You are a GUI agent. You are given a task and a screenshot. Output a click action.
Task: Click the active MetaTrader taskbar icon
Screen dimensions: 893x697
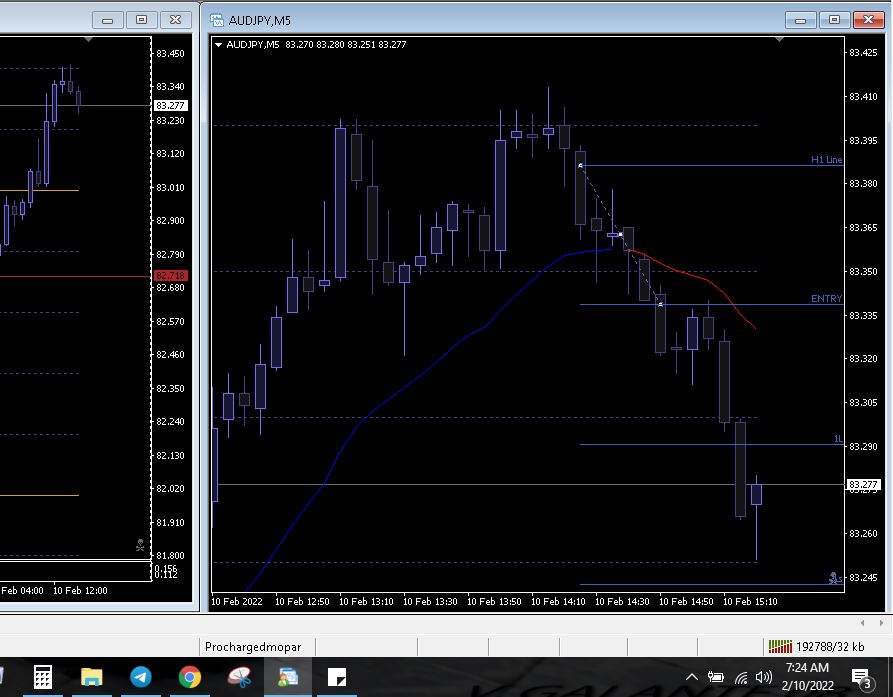click(x=288, y=677)
